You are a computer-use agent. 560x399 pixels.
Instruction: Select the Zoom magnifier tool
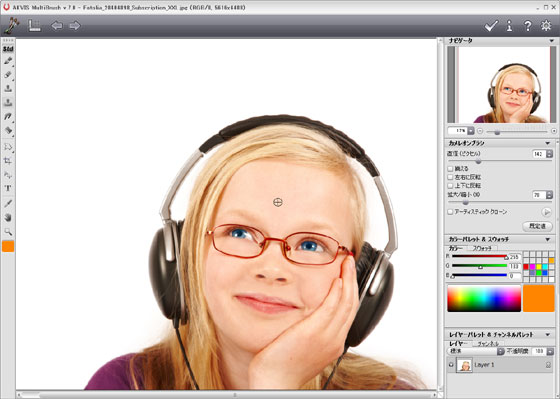(8, 232)
